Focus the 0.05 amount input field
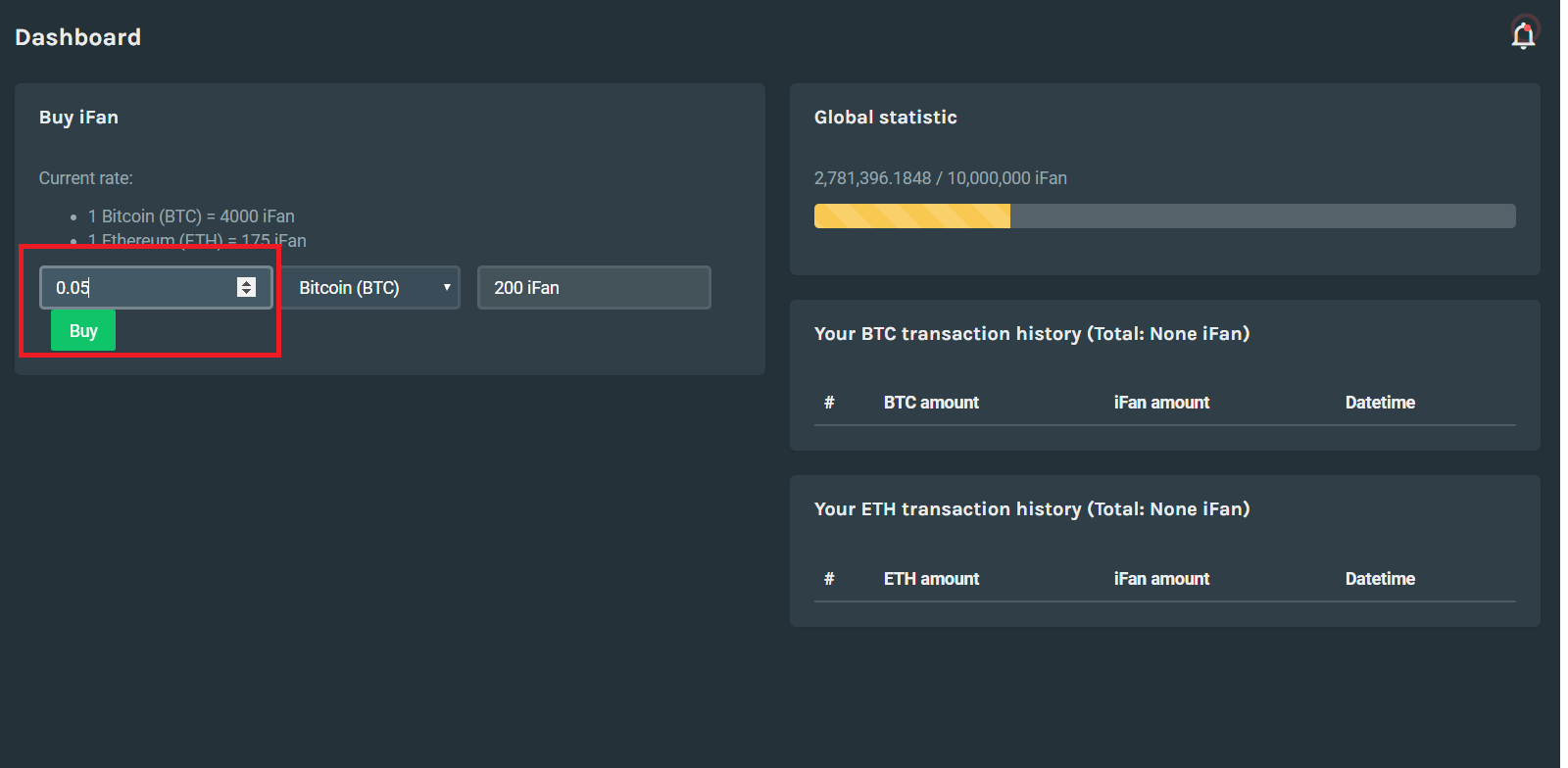The height and width of the screenshot is (768, 1568). point(137,288)
